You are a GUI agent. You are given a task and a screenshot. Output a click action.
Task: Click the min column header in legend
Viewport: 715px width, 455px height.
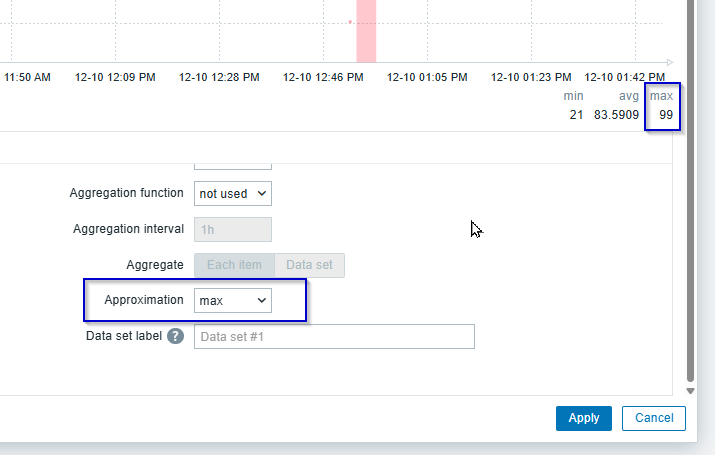(573, 96)
